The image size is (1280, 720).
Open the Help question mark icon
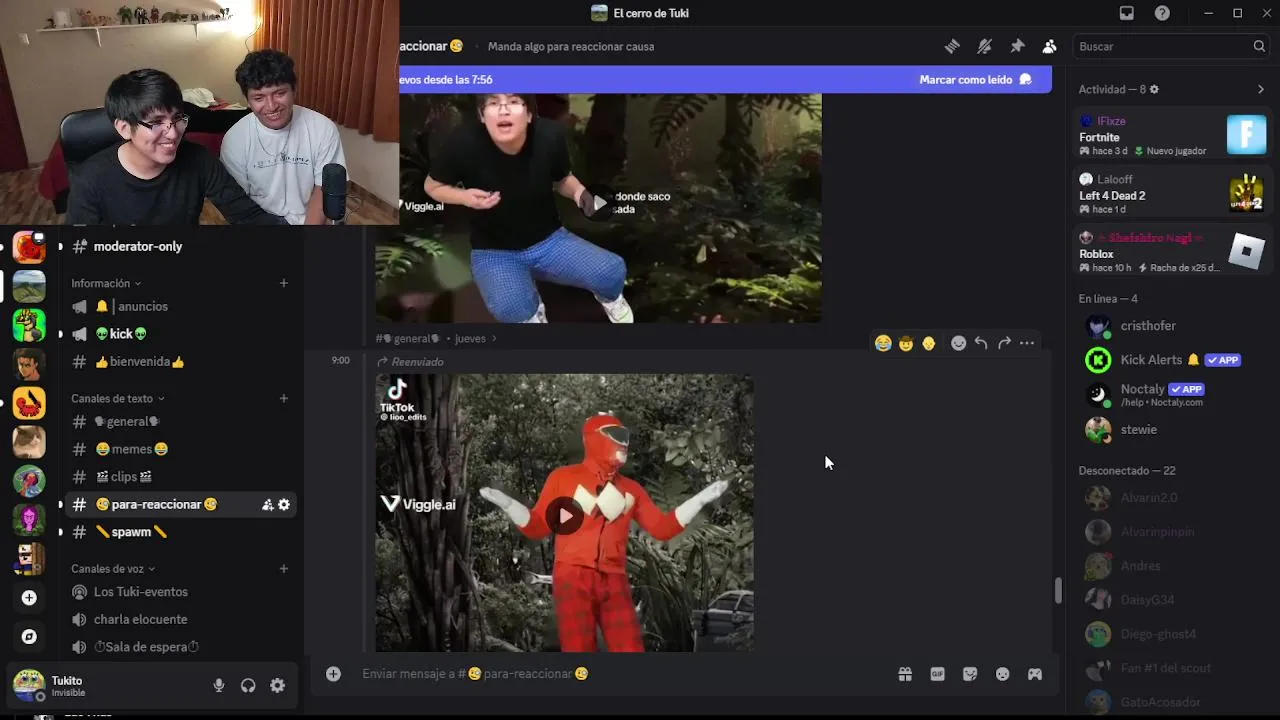(x=1162, y=13)
